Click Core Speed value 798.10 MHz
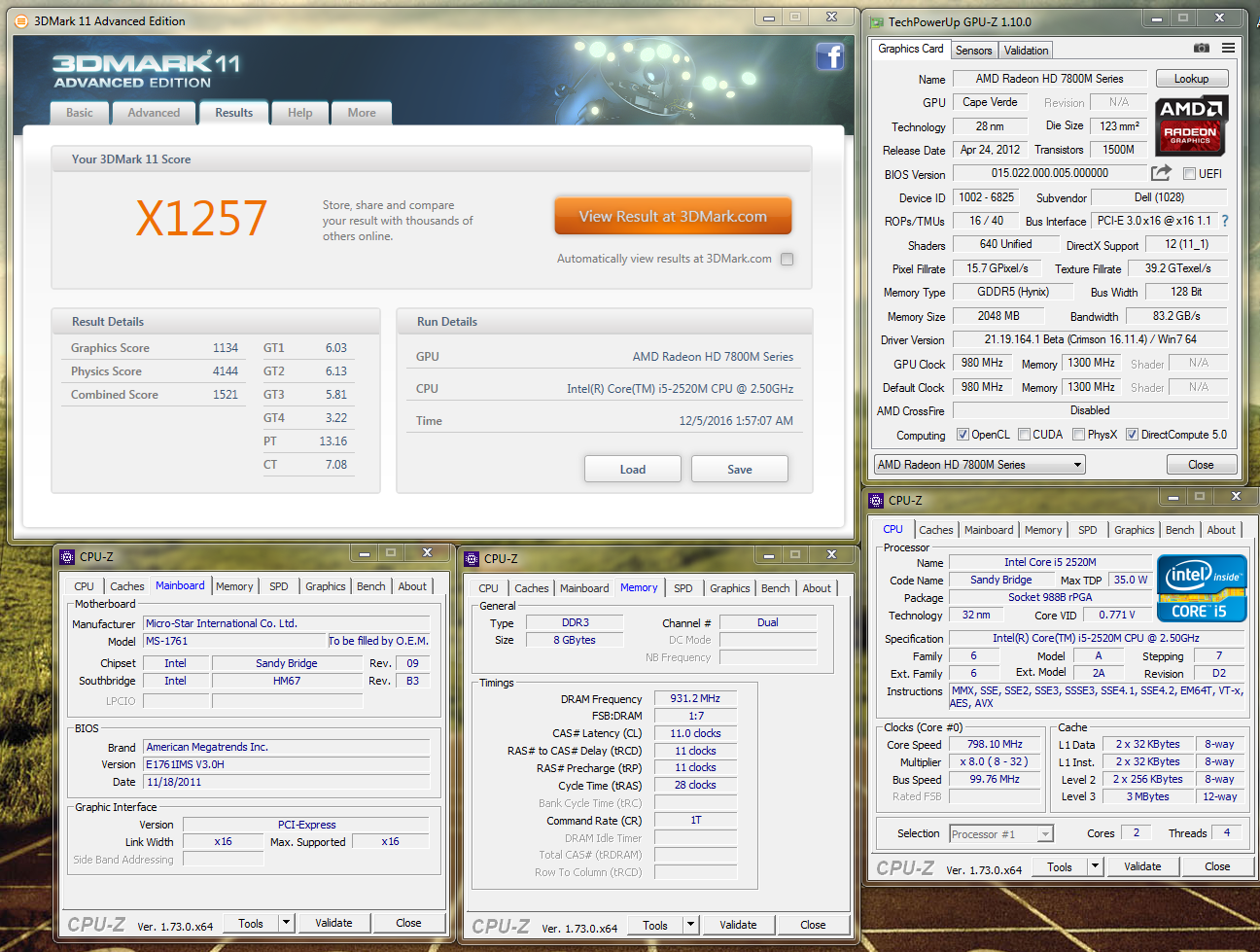 pyautogui.click(x=995, y=744)
